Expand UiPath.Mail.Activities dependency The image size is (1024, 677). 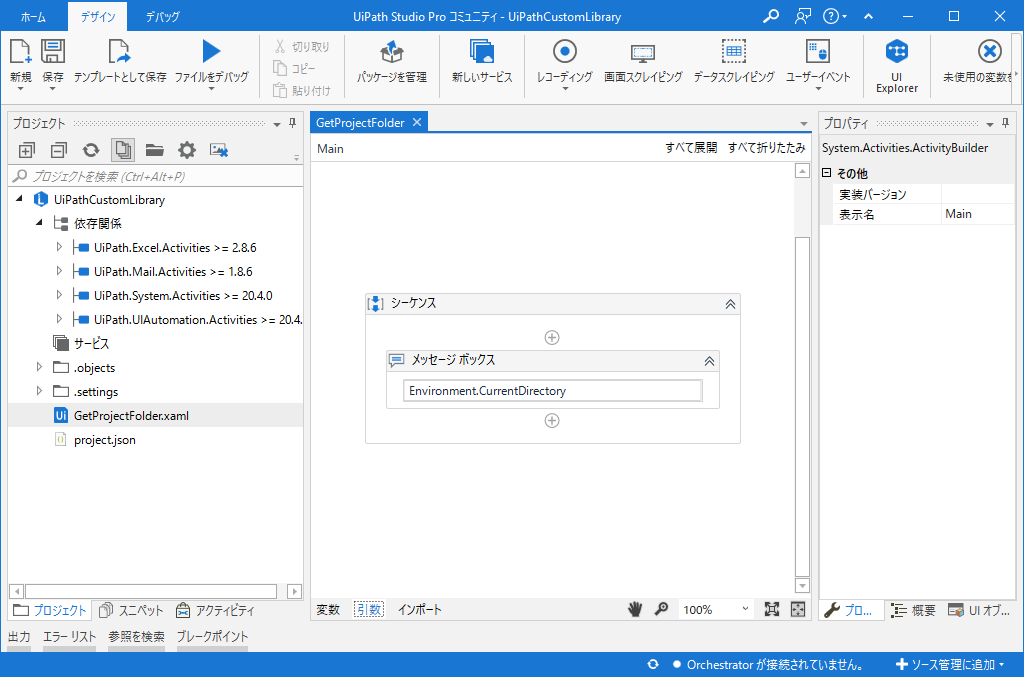click(x=59, y=271)
